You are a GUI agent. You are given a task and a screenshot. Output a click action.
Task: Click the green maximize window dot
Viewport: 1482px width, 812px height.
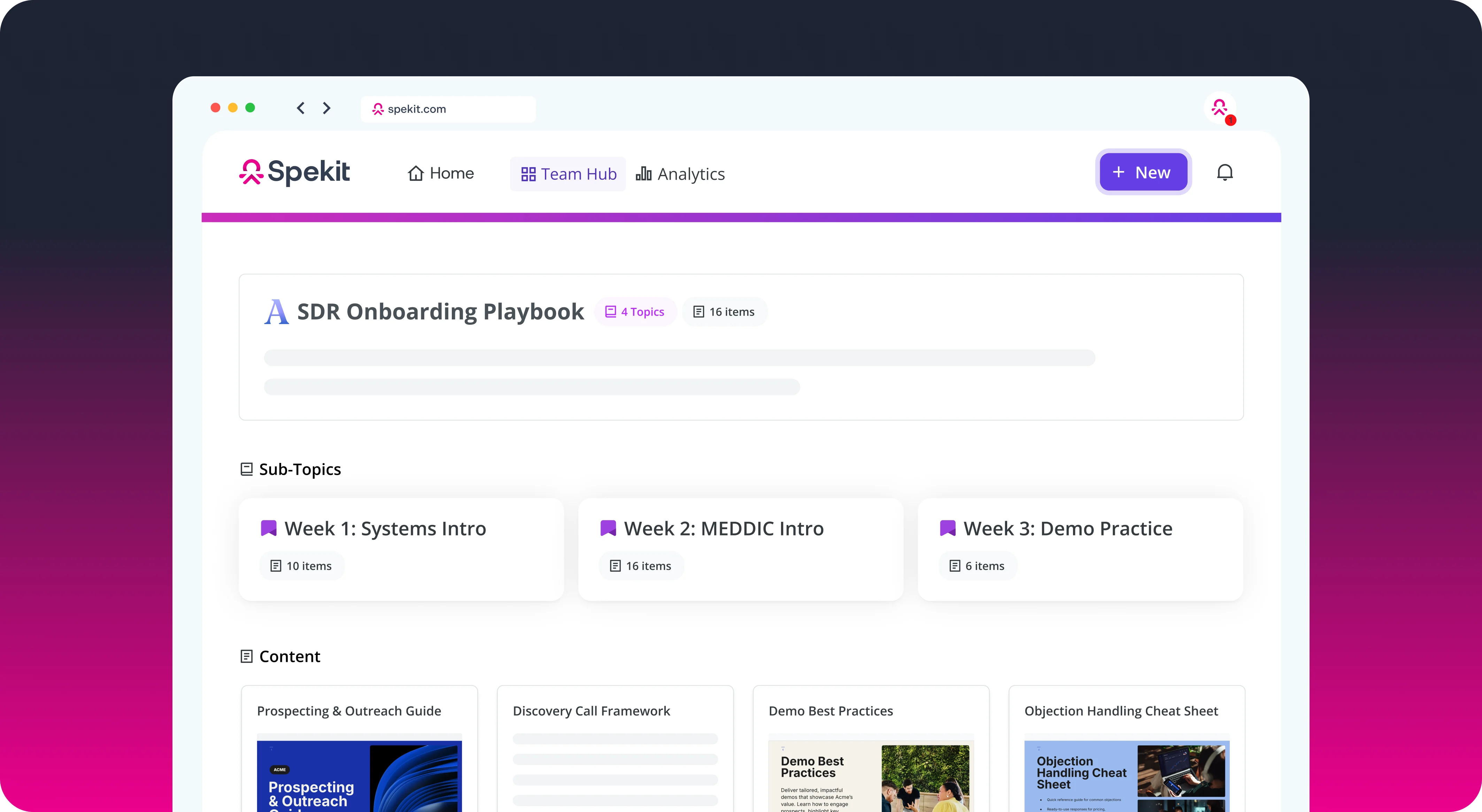[x=250, y=108]
